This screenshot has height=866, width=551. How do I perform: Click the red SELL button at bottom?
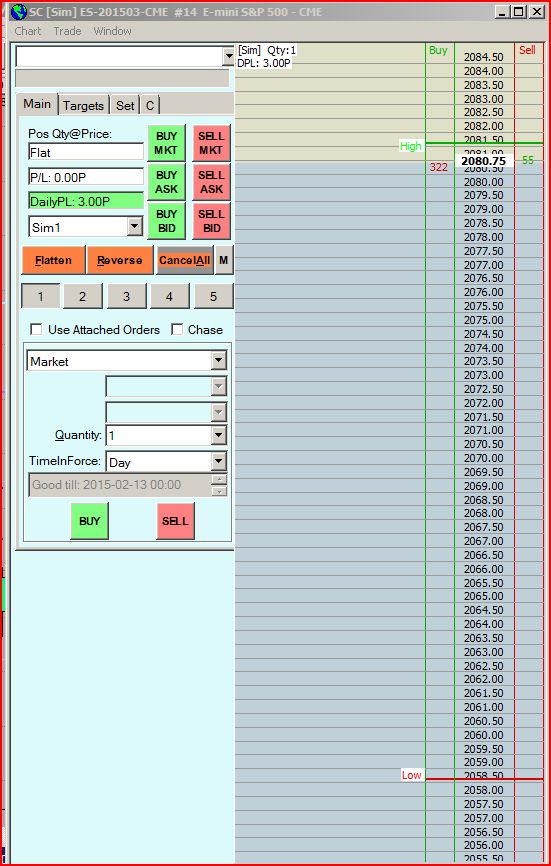(175, 521)
